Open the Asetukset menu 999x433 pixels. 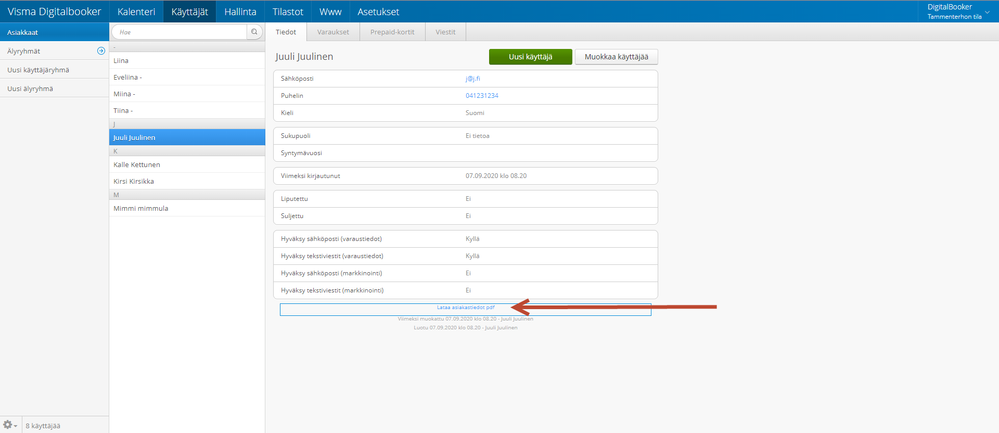(x=378, y=11)
